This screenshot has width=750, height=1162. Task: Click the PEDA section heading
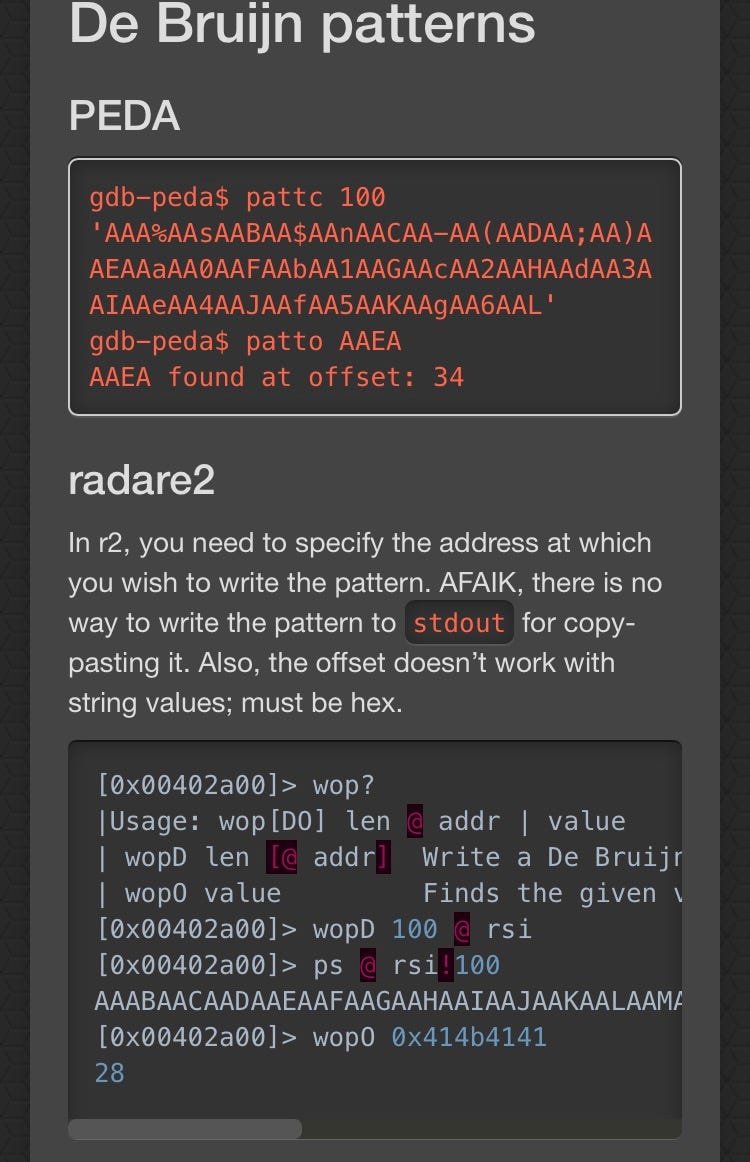tap(124, 117)
